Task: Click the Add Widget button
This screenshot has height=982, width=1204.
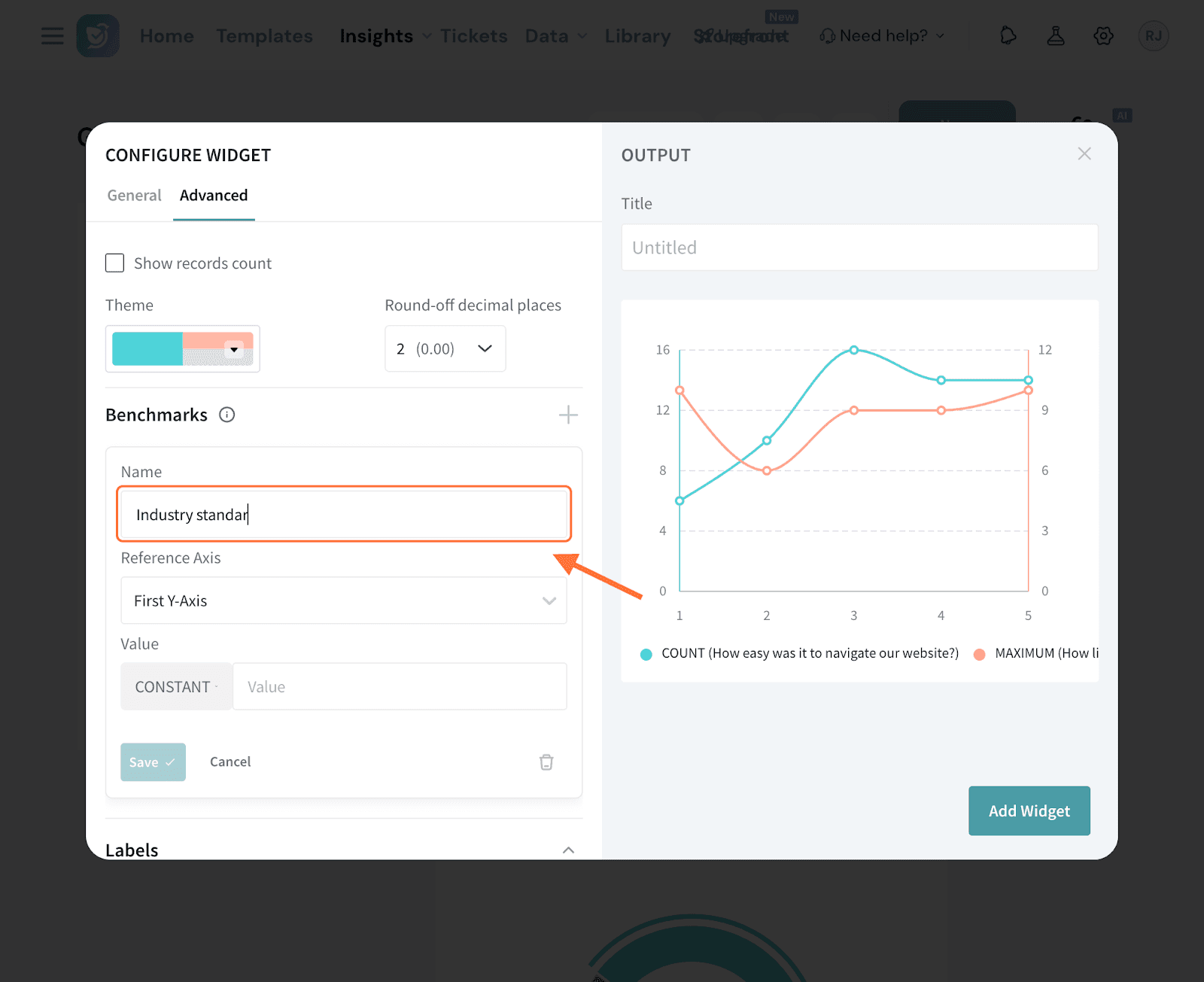Action: (1029, 811)
